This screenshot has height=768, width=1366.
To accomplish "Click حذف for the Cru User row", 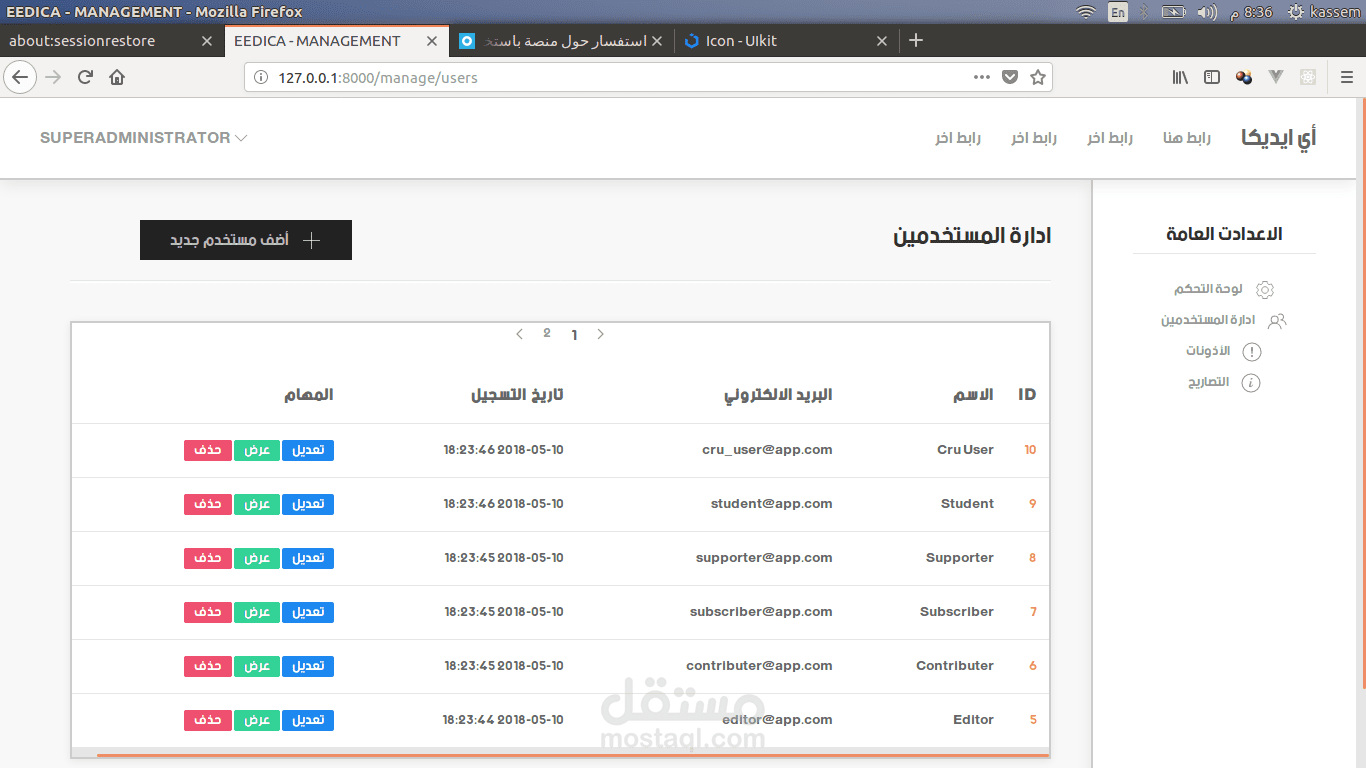I will [207, 450].
